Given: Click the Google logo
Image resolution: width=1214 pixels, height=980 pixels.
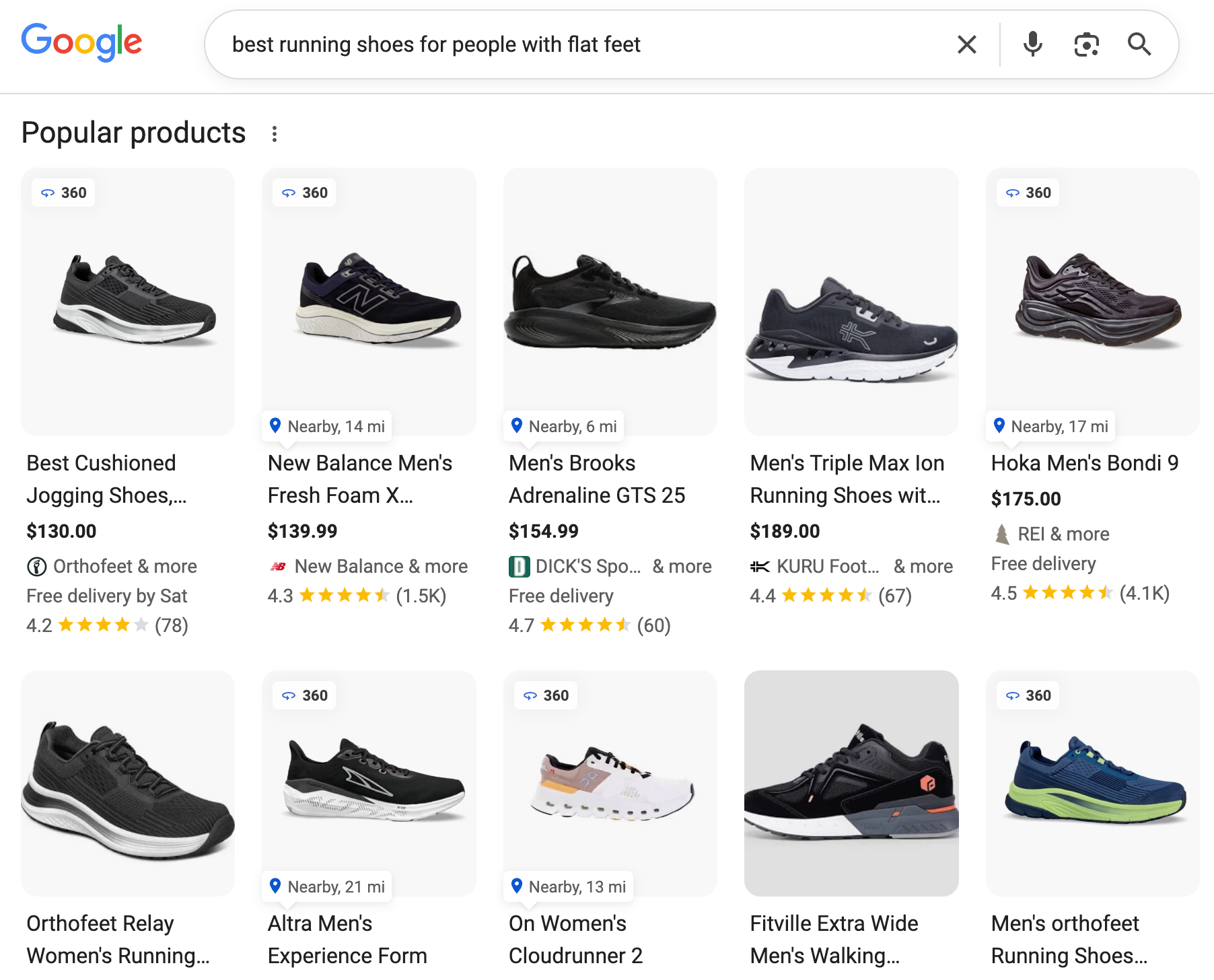Looking at the screenshot, I should click(81, 42).
